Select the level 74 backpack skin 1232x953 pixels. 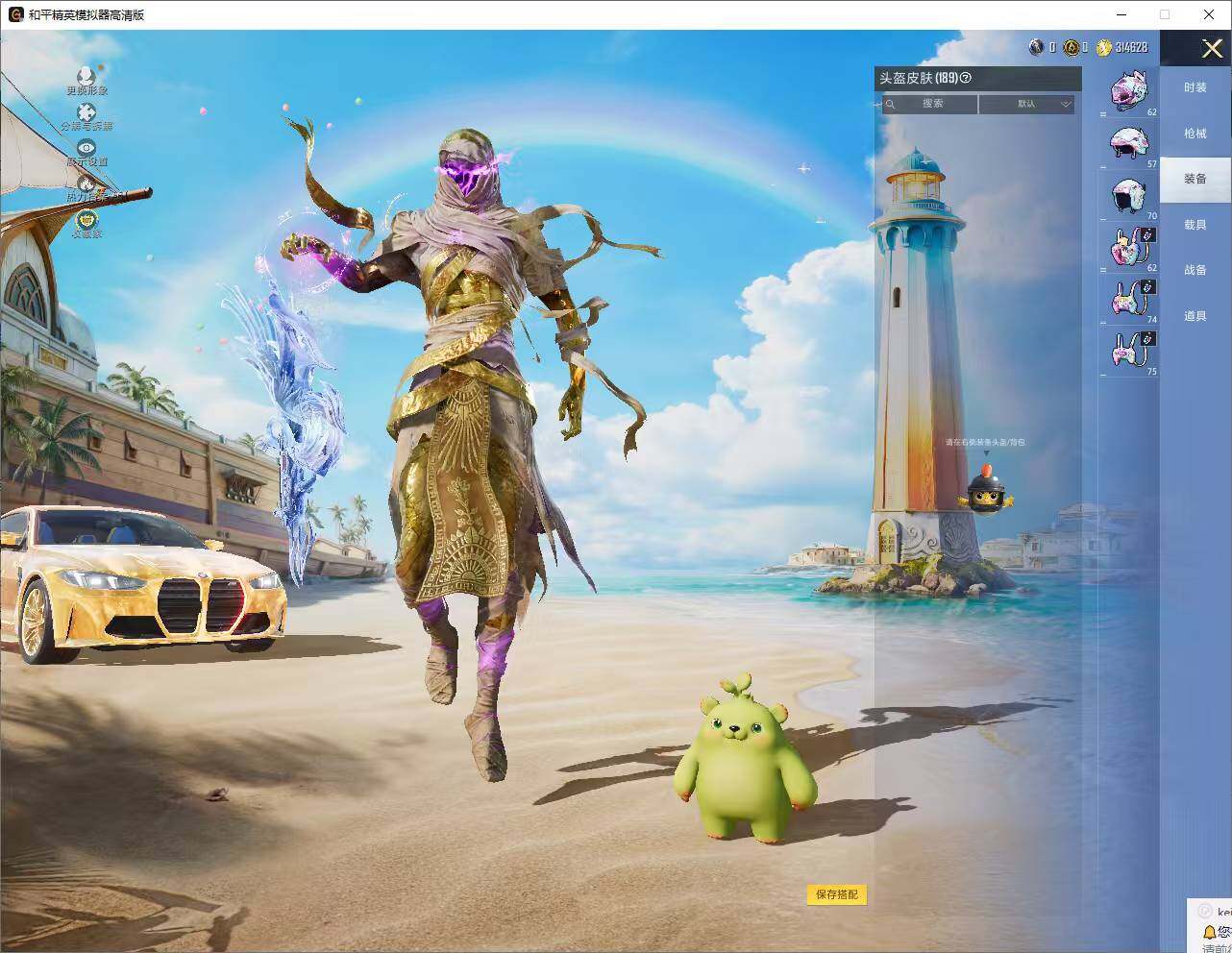(1129, 300)
